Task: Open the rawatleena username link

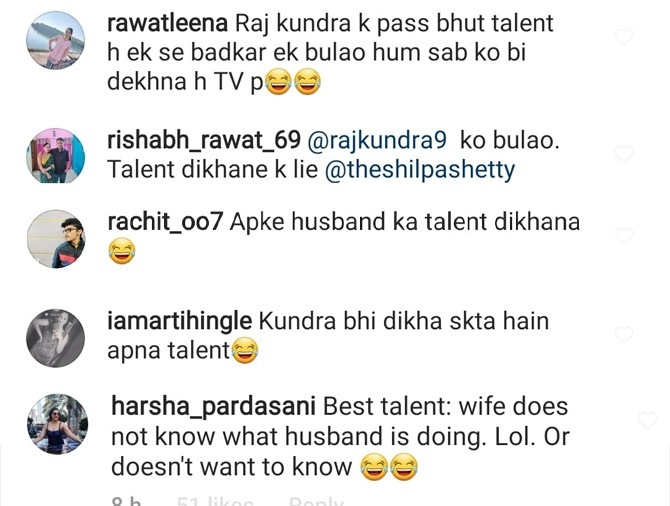Action: 168,23
